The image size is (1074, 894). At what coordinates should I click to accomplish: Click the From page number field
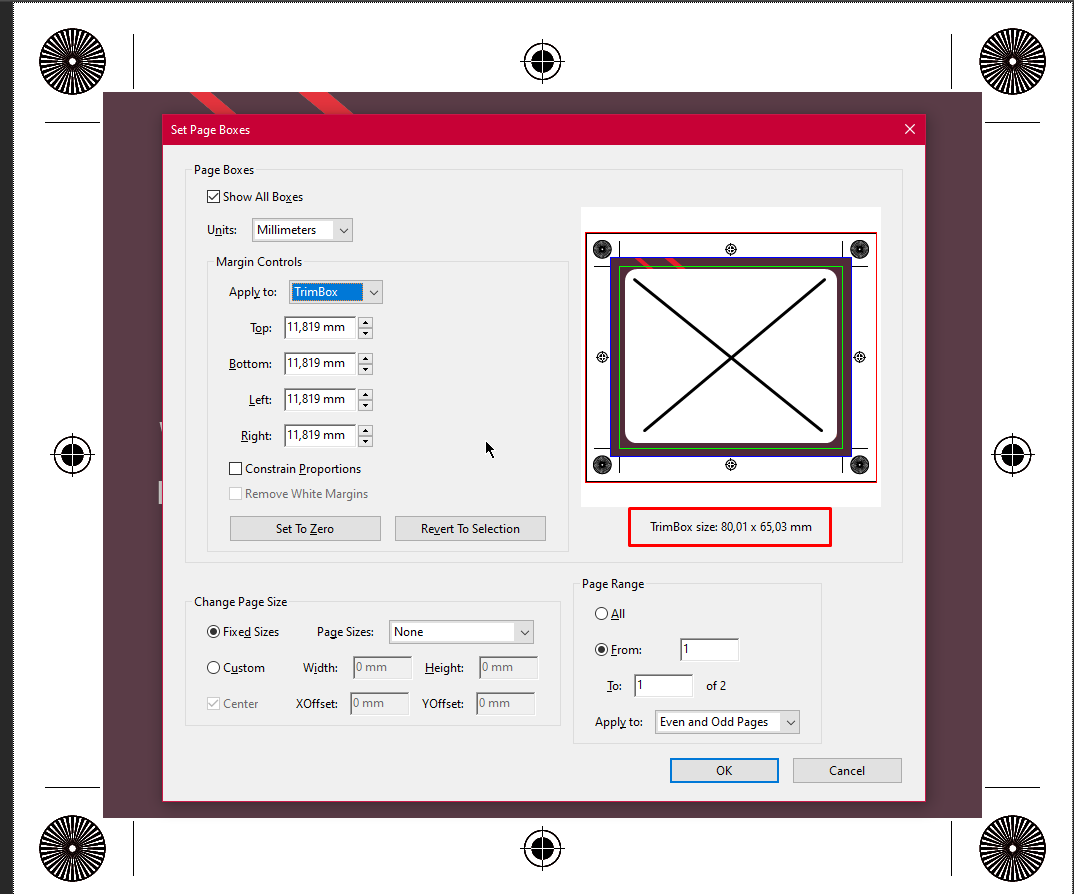pos(709,649)
